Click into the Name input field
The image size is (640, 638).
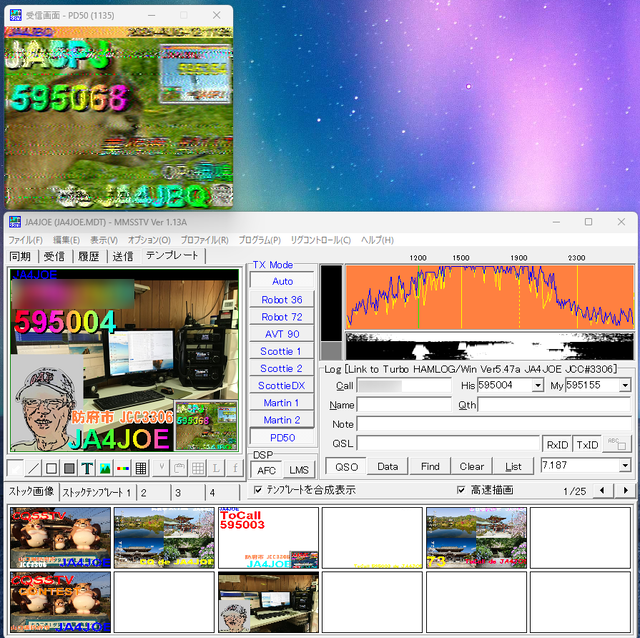(404, 405)
